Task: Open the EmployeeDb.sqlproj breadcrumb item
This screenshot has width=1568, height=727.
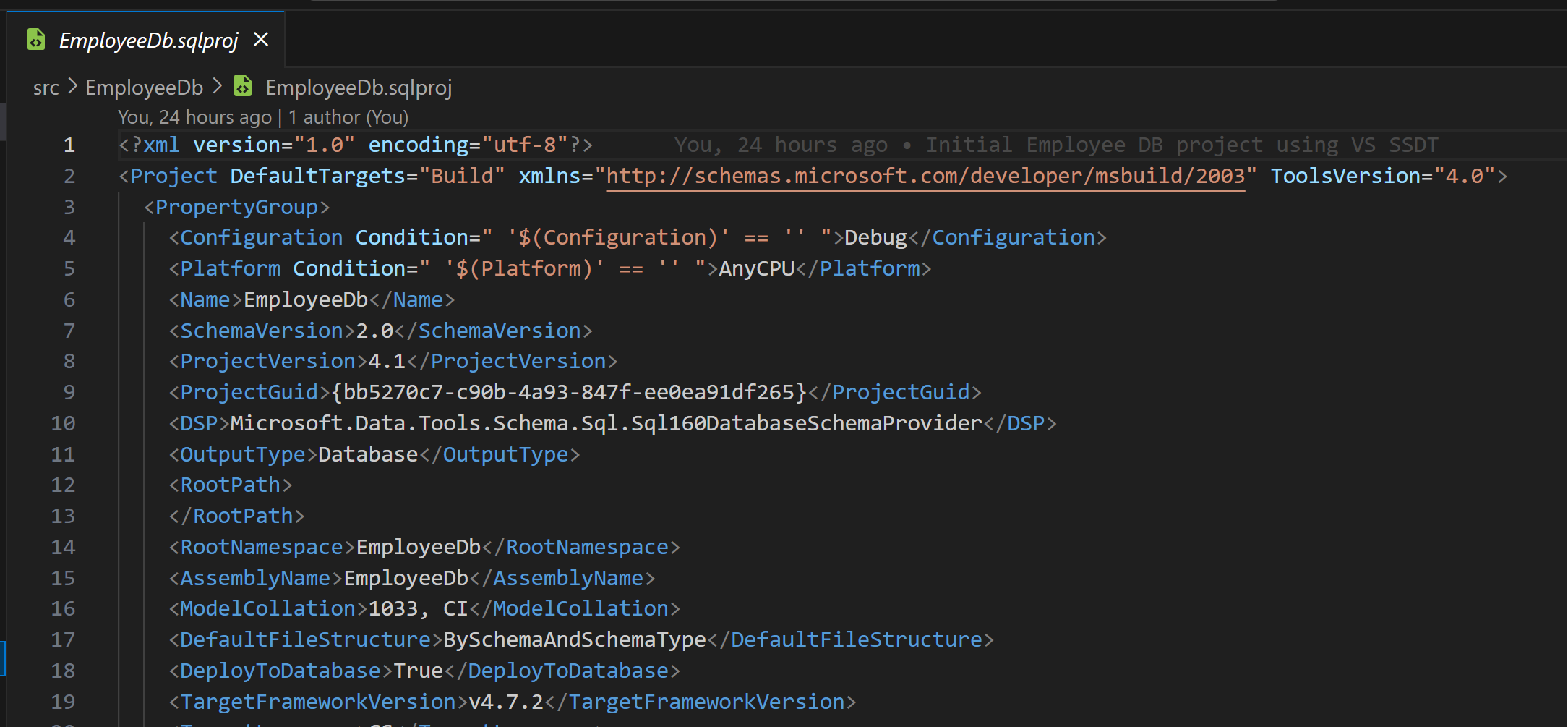Action: (359, 88)
